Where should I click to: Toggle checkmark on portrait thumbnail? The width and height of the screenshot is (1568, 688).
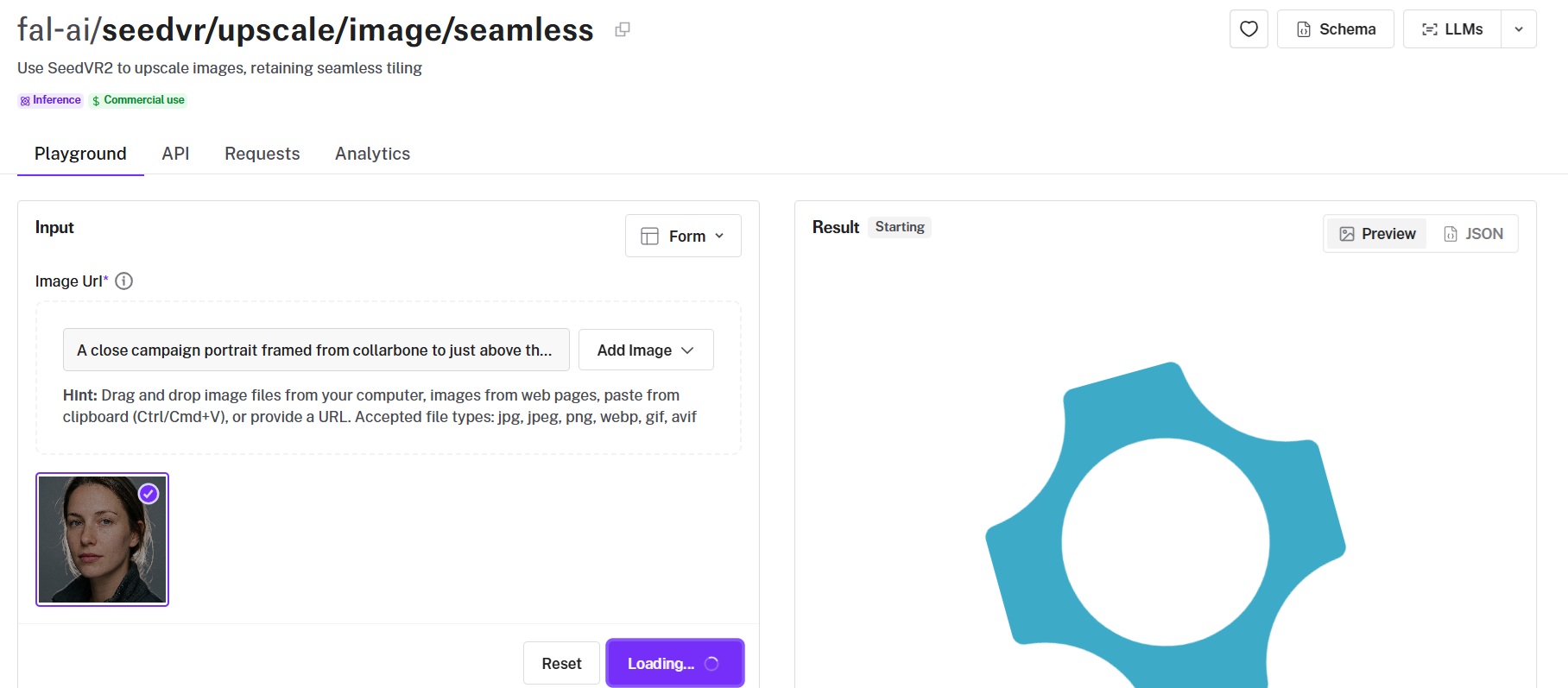(x=149, y=494)
